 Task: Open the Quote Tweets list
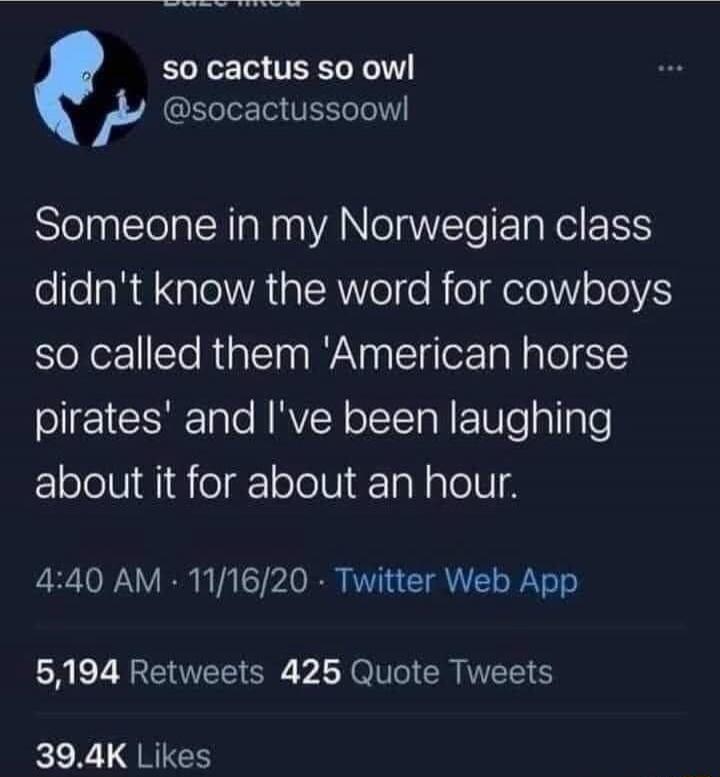point(449,672)
